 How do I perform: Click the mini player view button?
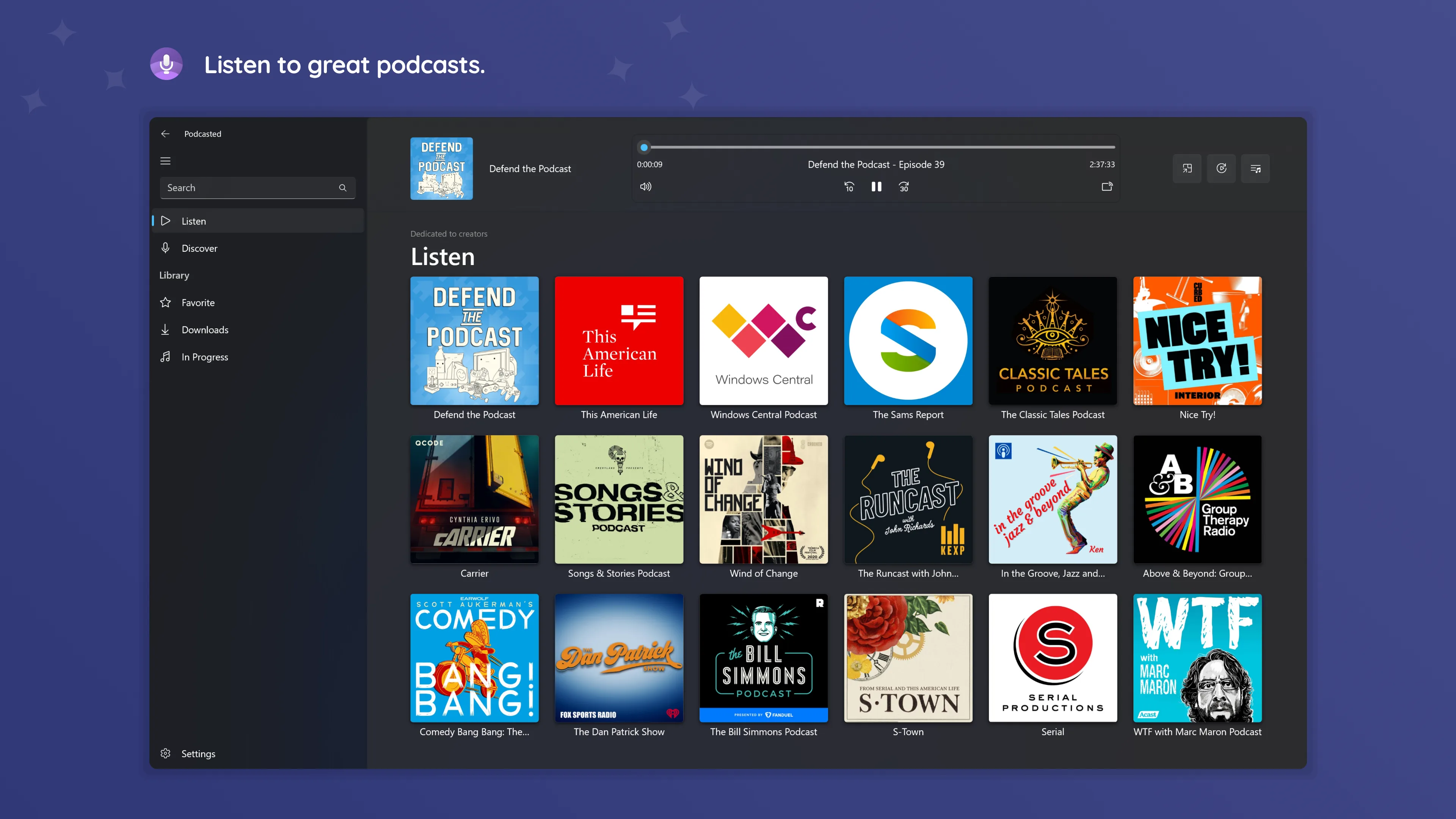pyautogui.click(x=1187, y=168)
